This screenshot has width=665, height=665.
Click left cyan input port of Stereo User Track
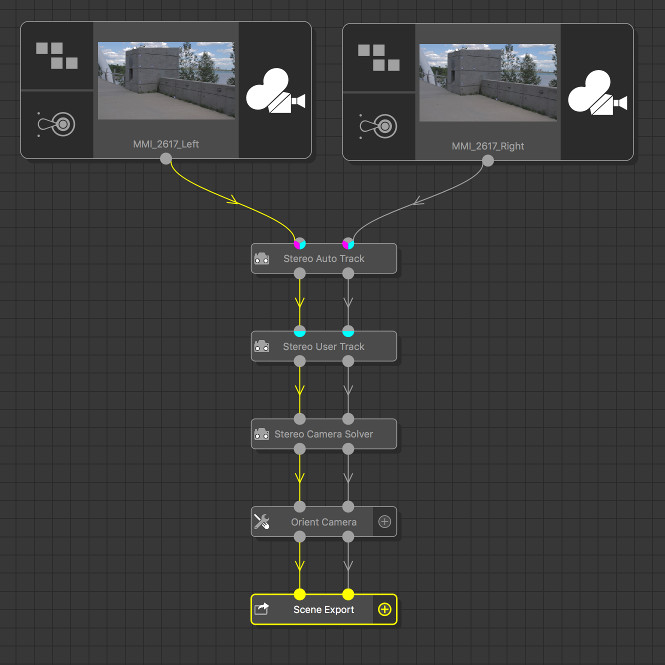(x=300, y=331)
